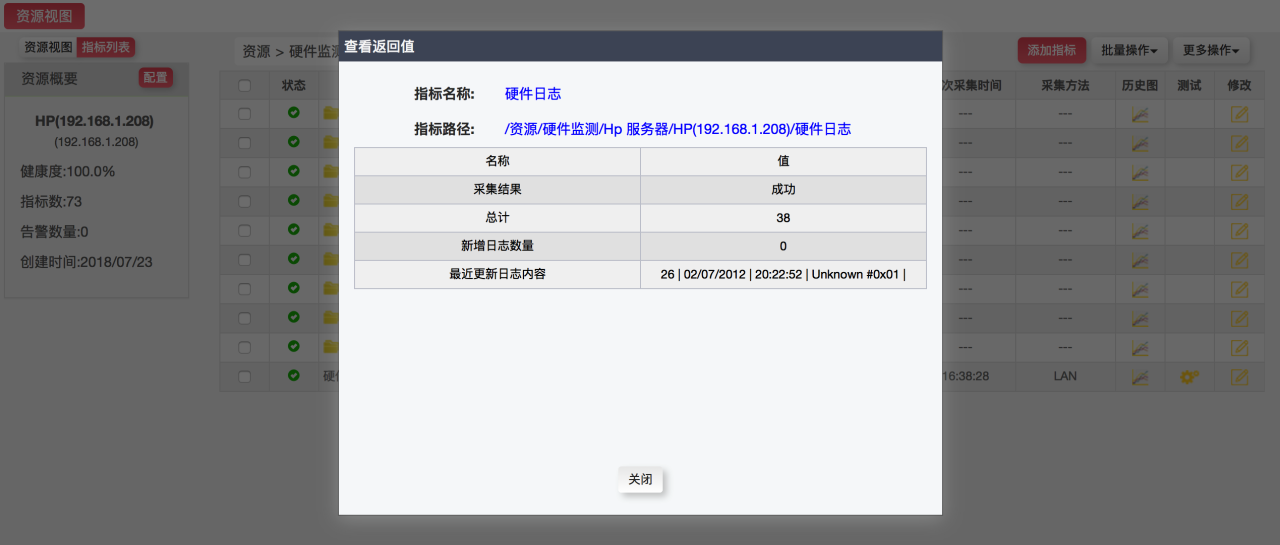
Task: Open history chart icon in first table row
Action: pyautogui.click(x=1139, y=114)
